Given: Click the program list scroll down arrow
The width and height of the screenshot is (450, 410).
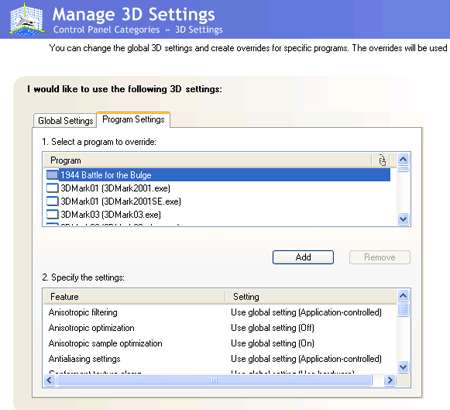Looking at the screenshot, I should point(403,219).
